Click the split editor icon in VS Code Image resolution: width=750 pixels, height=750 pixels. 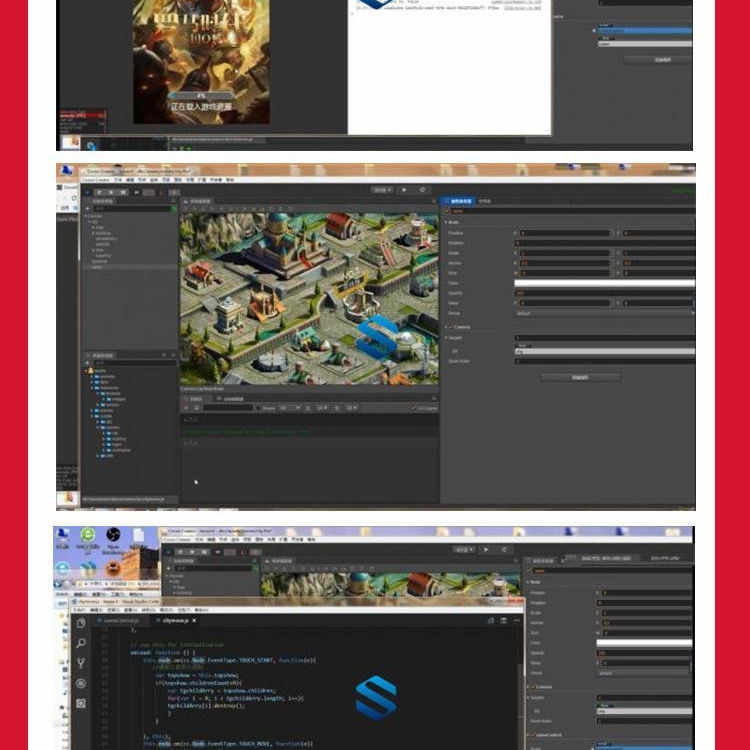[x=491, y=620]
